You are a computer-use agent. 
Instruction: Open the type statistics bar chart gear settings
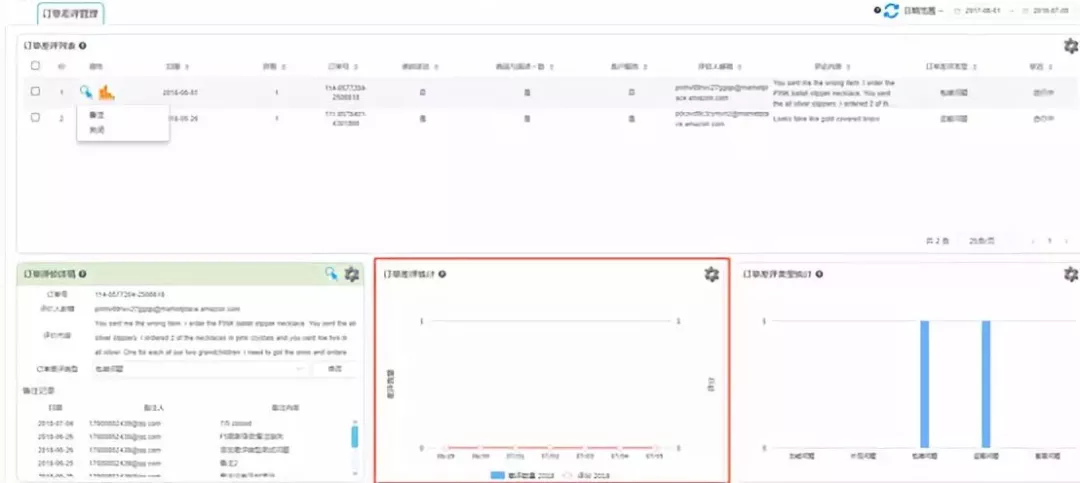pyautogui.click(x=1070, y=274)
